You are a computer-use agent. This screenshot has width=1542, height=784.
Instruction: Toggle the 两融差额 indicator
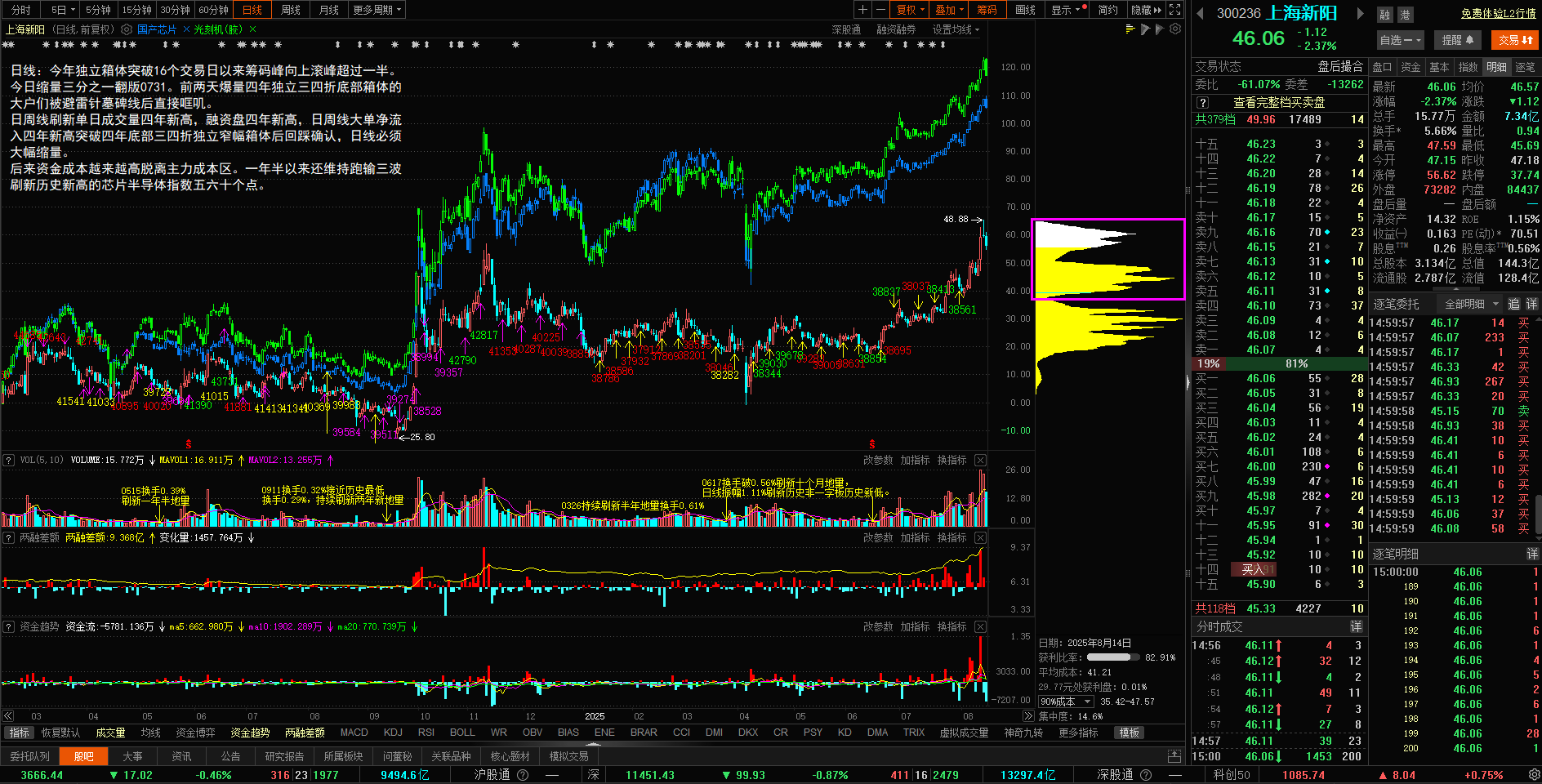click(x=305, y=733)
